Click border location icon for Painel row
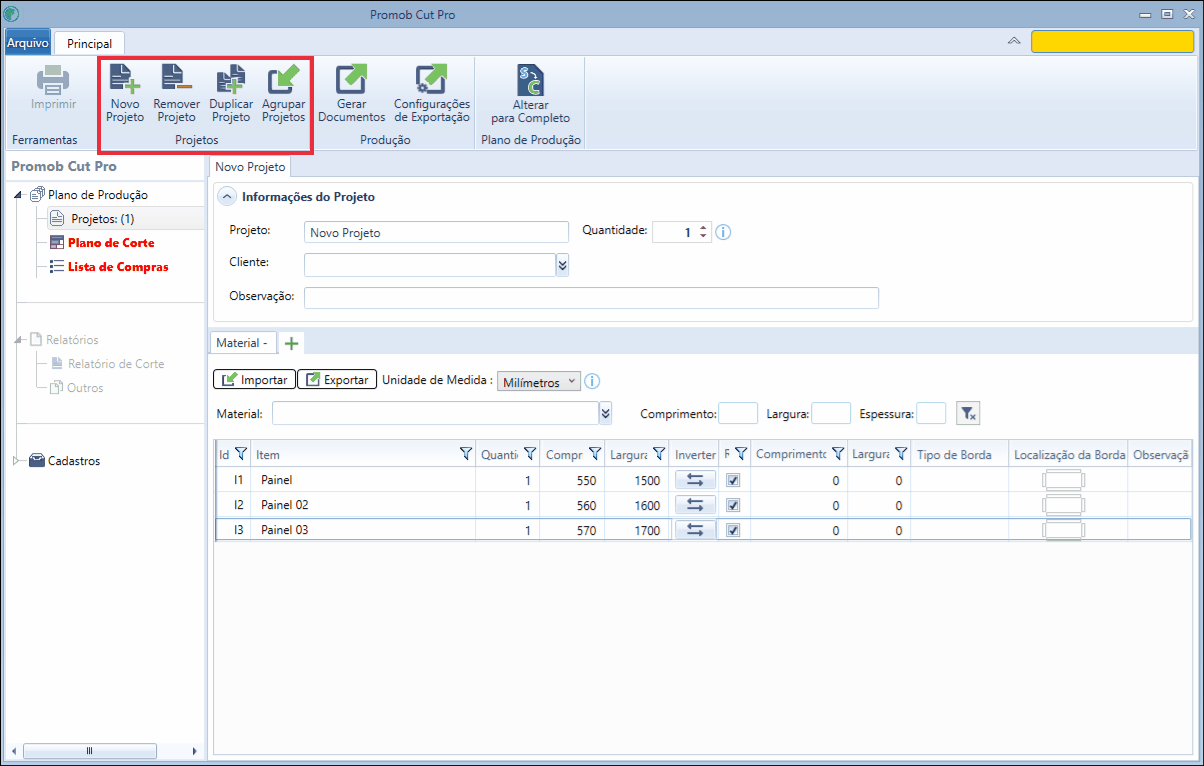The height and width of the screenshot is (766, 1204). pyautogui.click(x=1064, y=480)
